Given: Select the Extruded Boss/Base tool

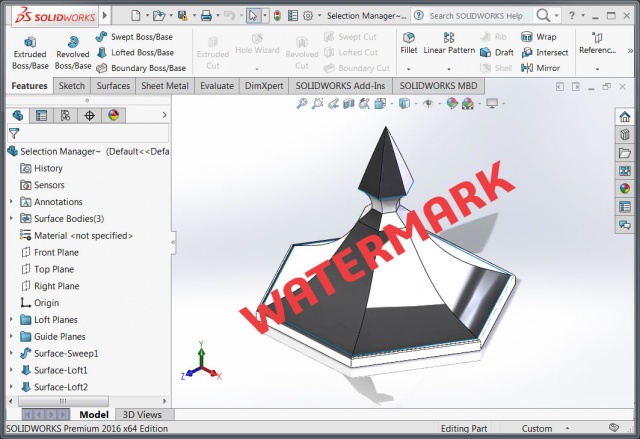Looking at the screenshot, I should (x=30, y=53).
